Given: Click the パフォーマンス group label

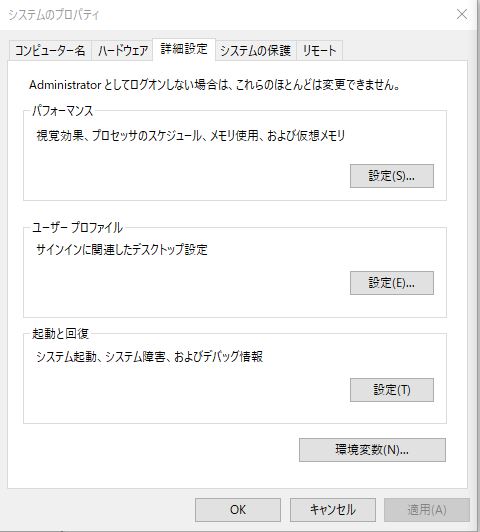Looking at the screenshot, I should pyautogui.click(x=63, y=111).
